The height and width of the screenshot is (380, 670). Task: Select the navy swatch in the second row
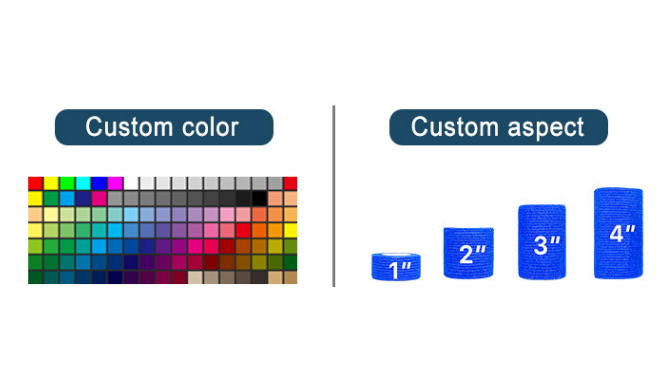click(x=83, y=199)
